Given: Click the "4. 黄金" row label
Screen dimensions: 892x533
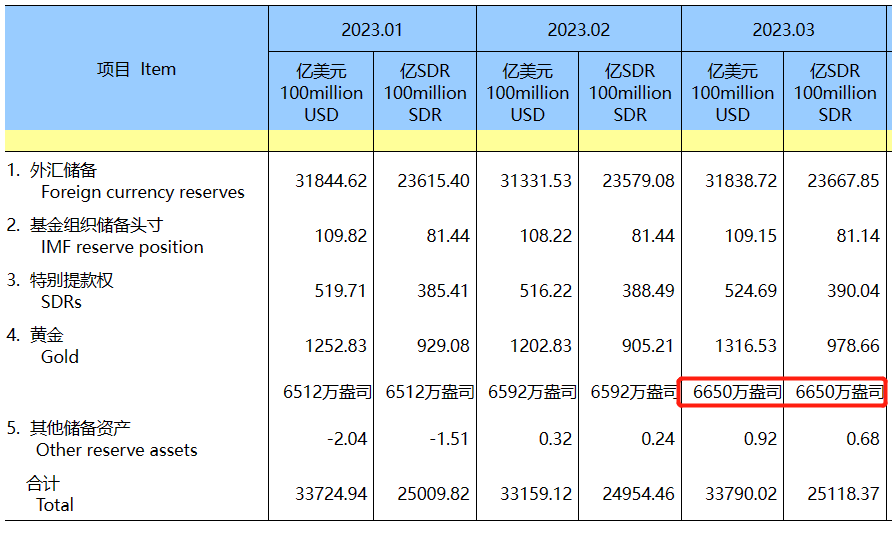Looking at the screenshot, I should coord(35,335).
